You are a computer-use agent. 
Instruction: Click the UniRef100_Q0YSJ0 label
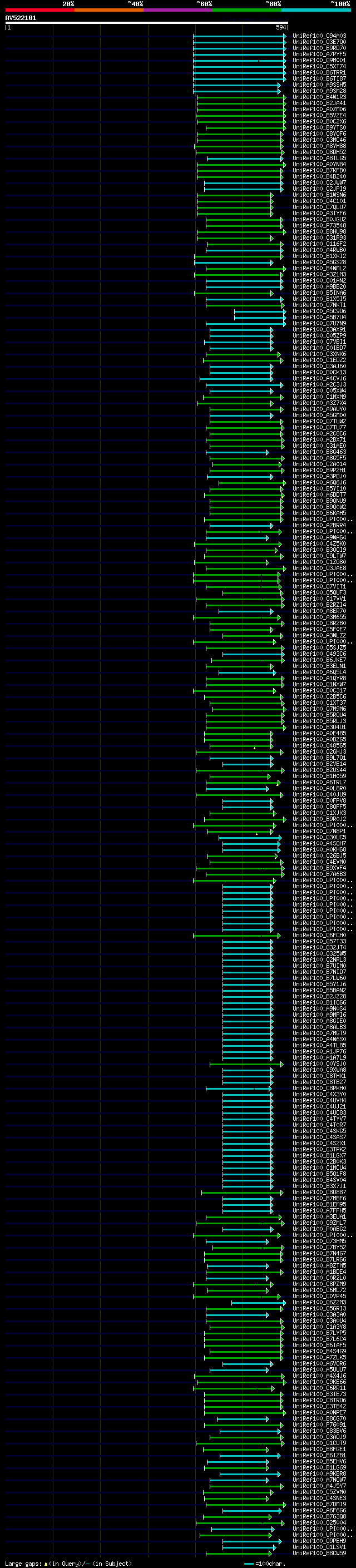pos(319,1064)
